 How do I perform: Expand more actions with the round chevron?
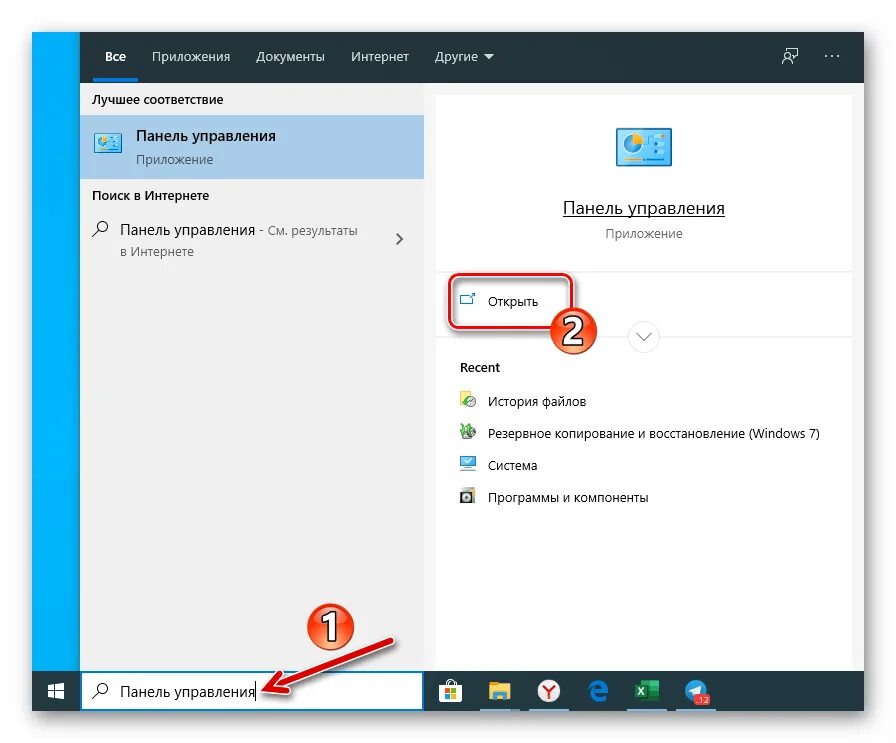click(x=643, y=337)
